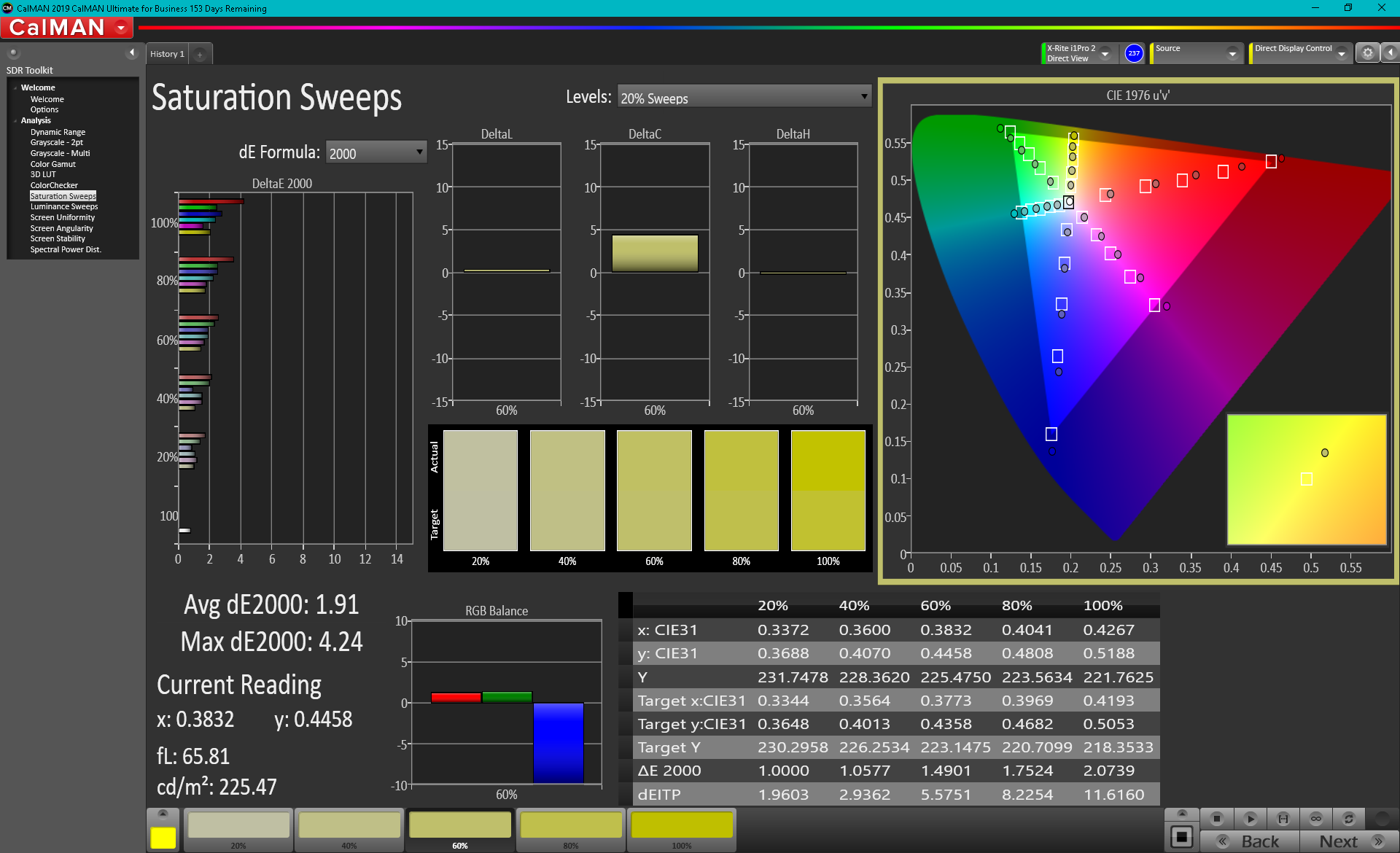Open the Levels 20% Sweeps dropdown
The height and width of the screenshot is (853, 1400).
(x=744, y=98)
